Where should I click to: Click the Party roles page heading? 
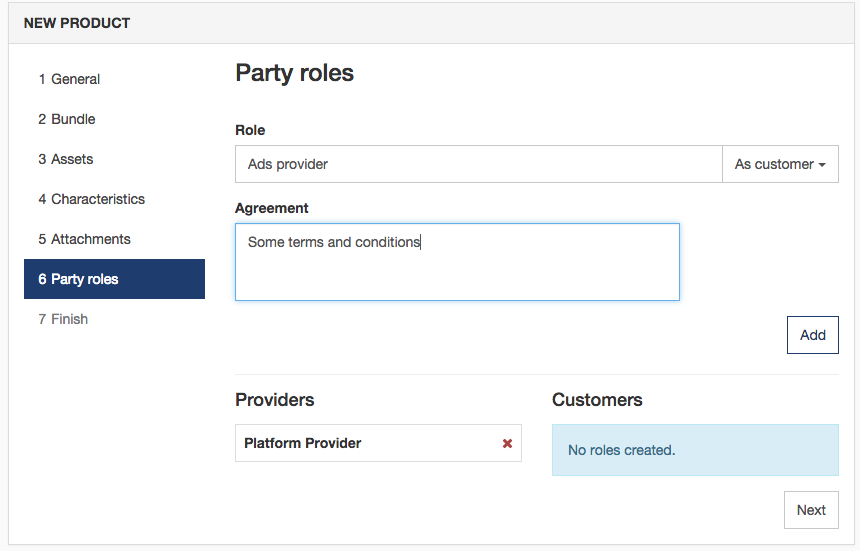295,73
